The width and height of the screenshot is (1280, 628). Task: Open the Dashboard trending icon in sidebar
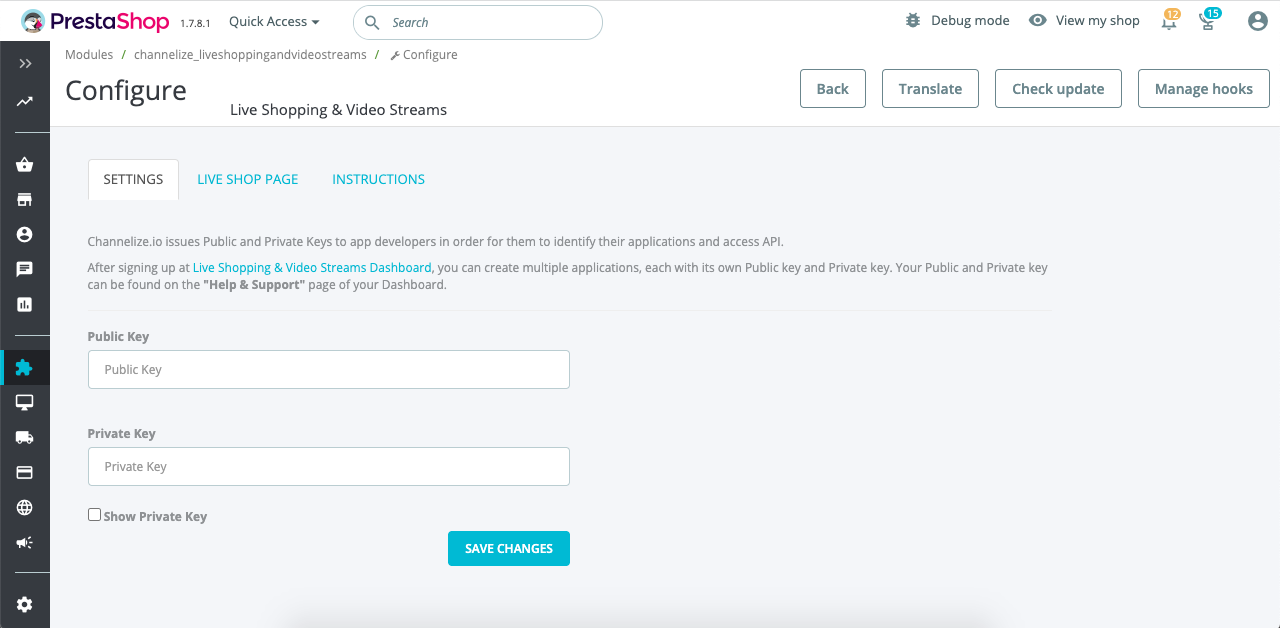coord(25,101)
